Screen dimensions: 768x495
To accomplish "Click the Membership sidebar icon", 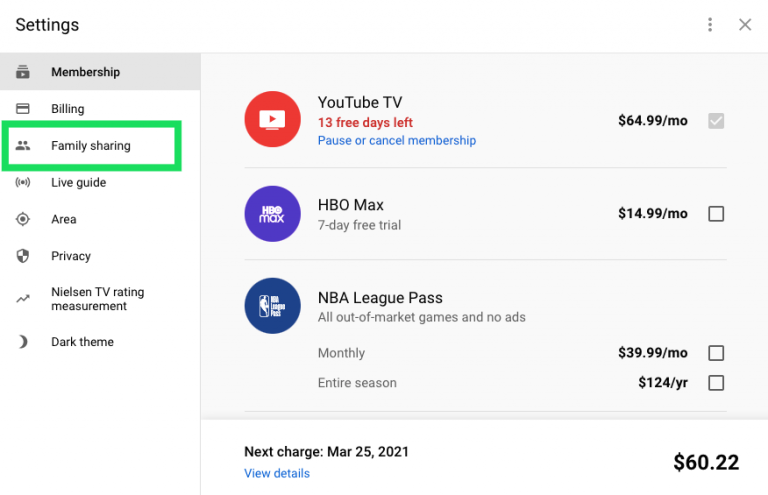I will pos(23,72).
